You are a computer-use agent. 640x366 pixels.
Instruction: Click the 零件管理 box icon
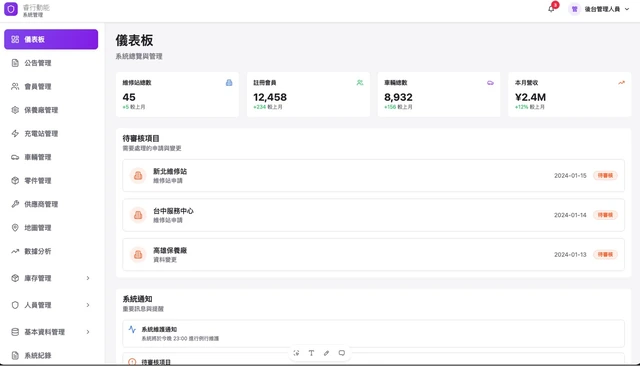(x=15, y=181)
